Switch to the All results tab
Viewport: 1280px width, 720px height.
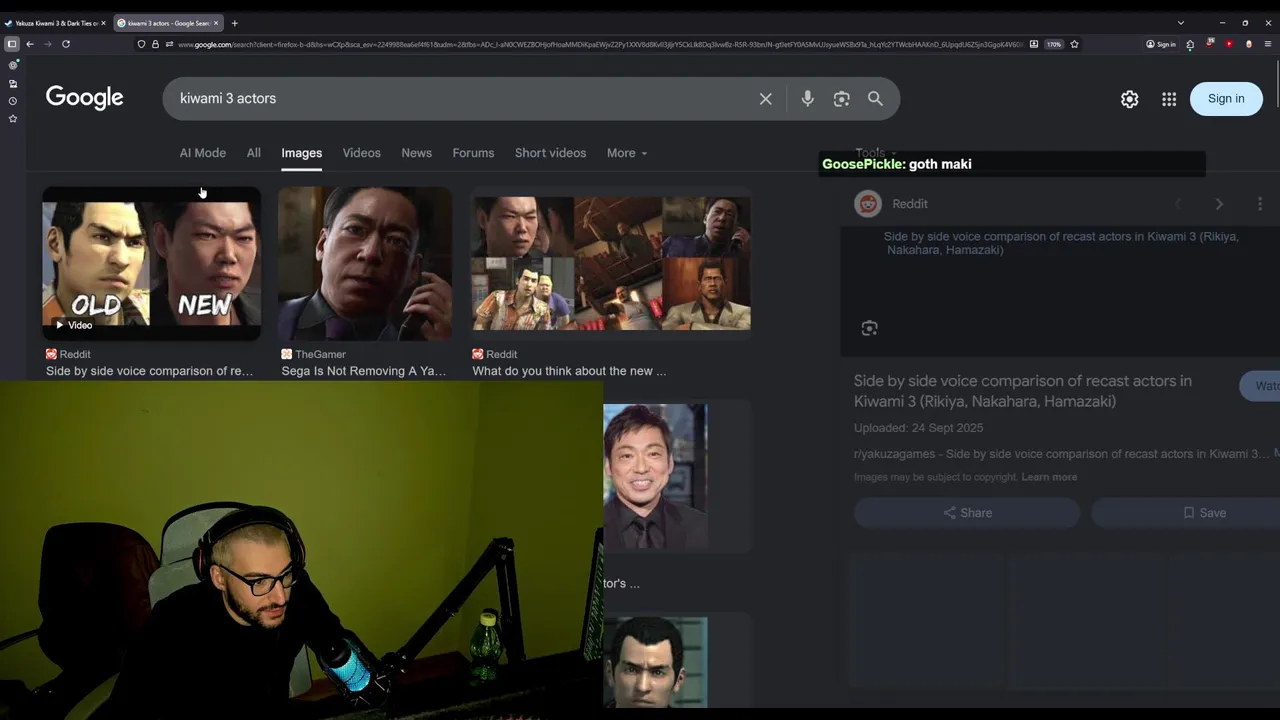[x=254, y=153]
